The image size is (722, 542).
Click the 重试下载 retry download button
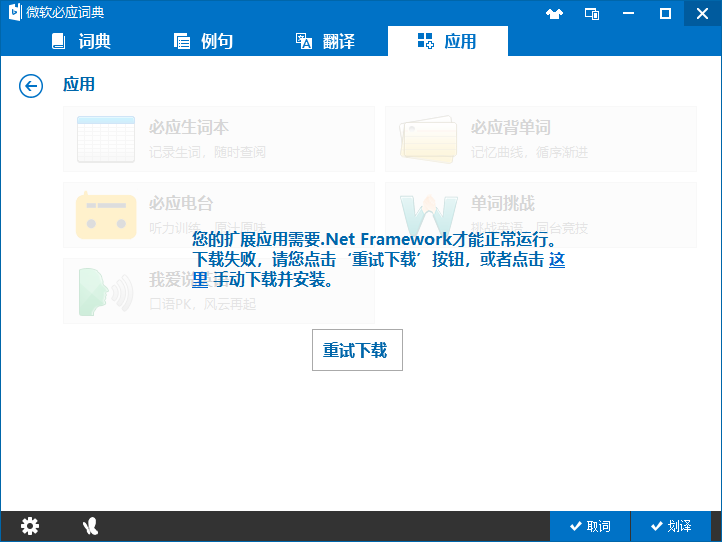click(357, 350)
